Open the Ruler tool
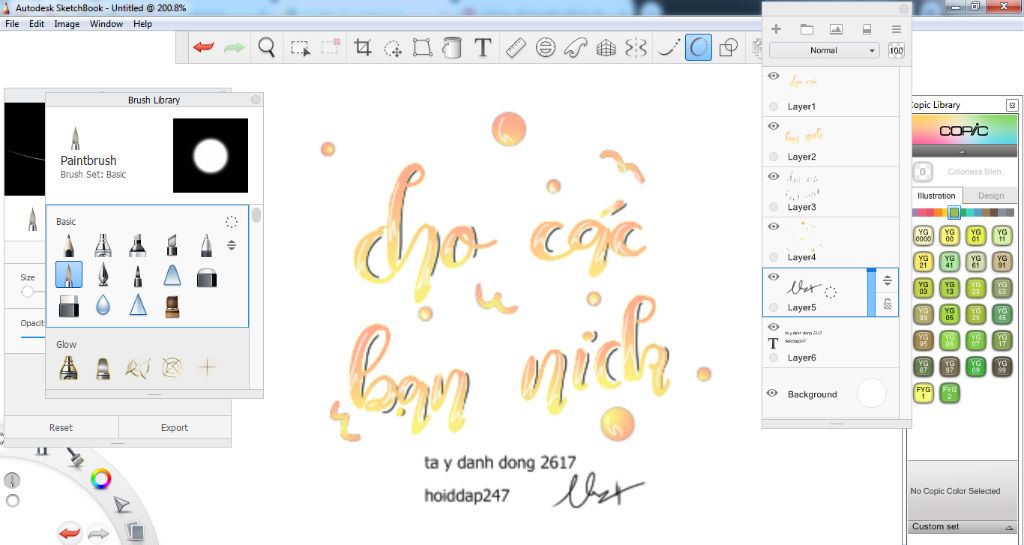Viewport: 1024px width, 545px height. pos(515,47)
